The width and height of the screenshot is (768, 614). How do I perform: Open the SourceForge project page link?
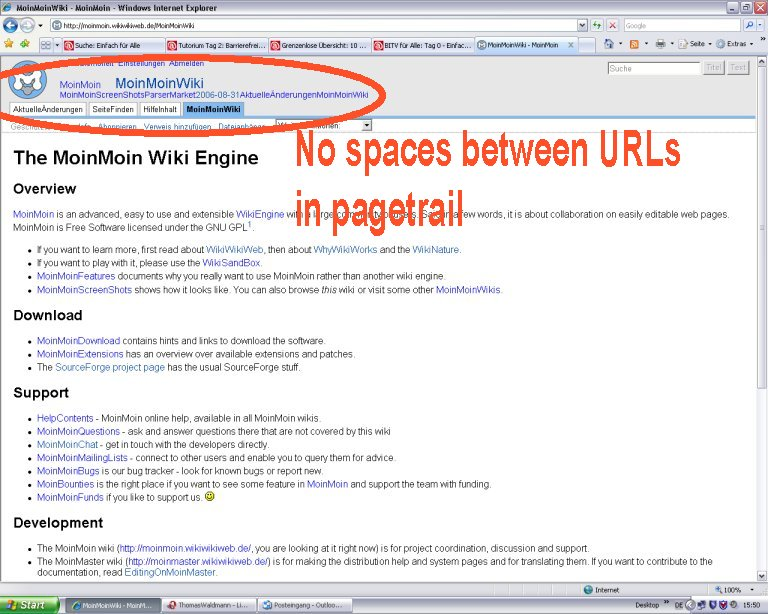(110, 367)
